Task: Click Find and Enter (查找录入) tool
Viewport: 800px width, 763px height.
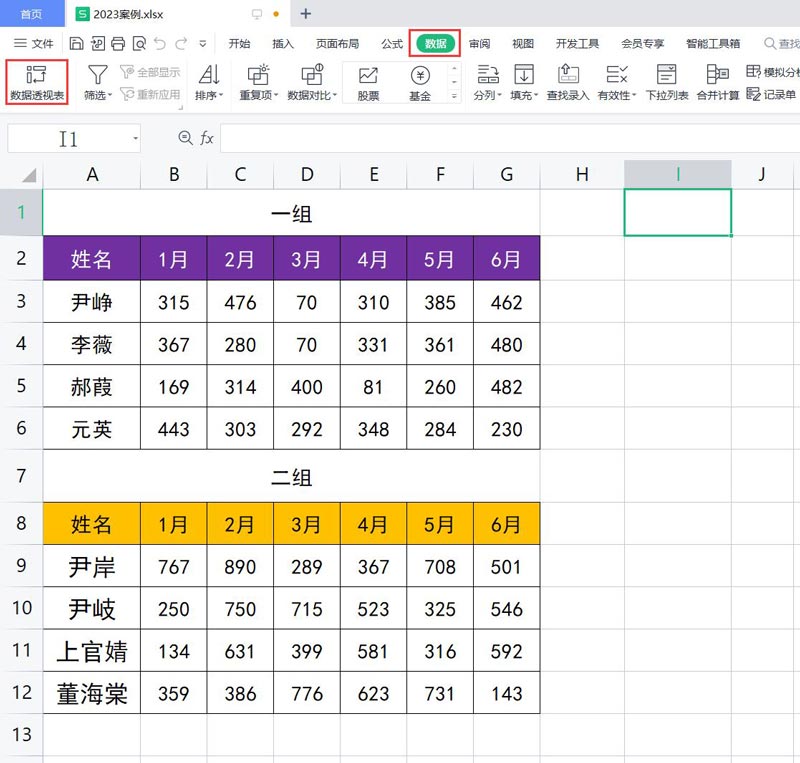Action: tap(568, 82)
